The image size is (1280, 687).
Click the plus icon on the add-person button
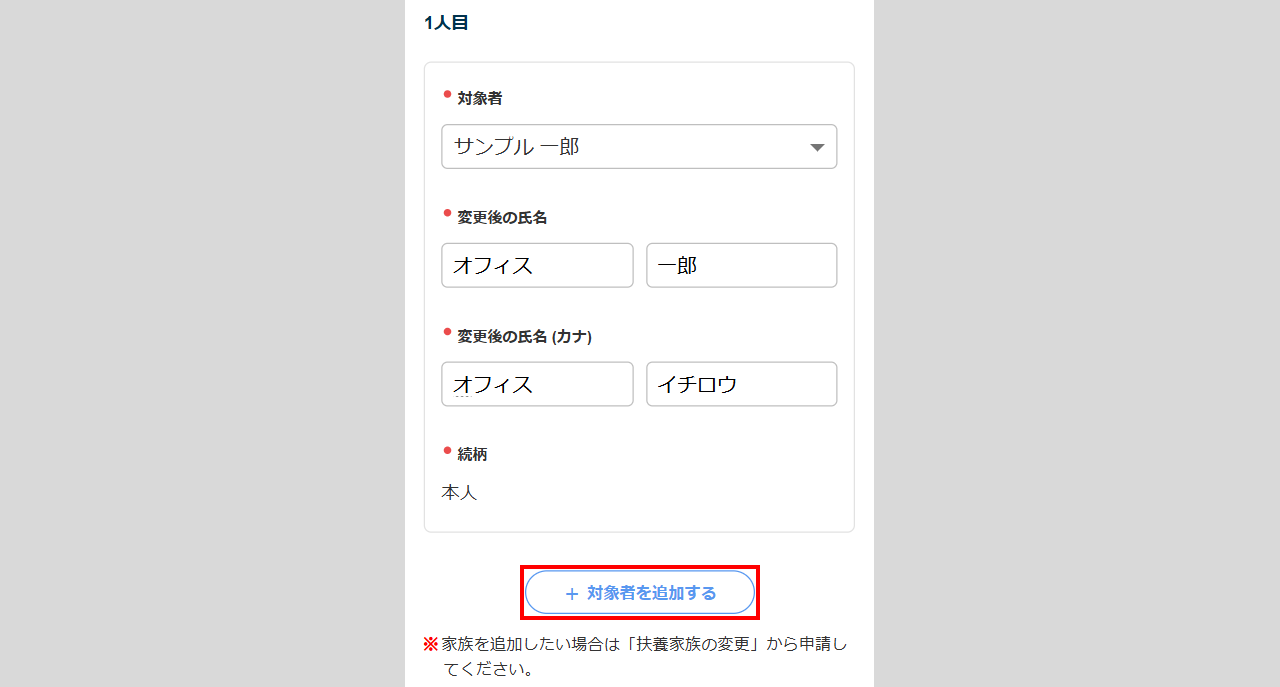(572, 594)
